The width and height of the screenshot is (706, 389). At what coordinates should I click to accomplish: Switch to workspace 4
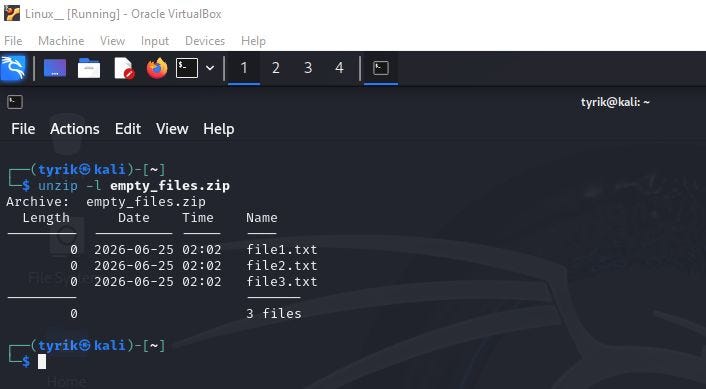339,68
